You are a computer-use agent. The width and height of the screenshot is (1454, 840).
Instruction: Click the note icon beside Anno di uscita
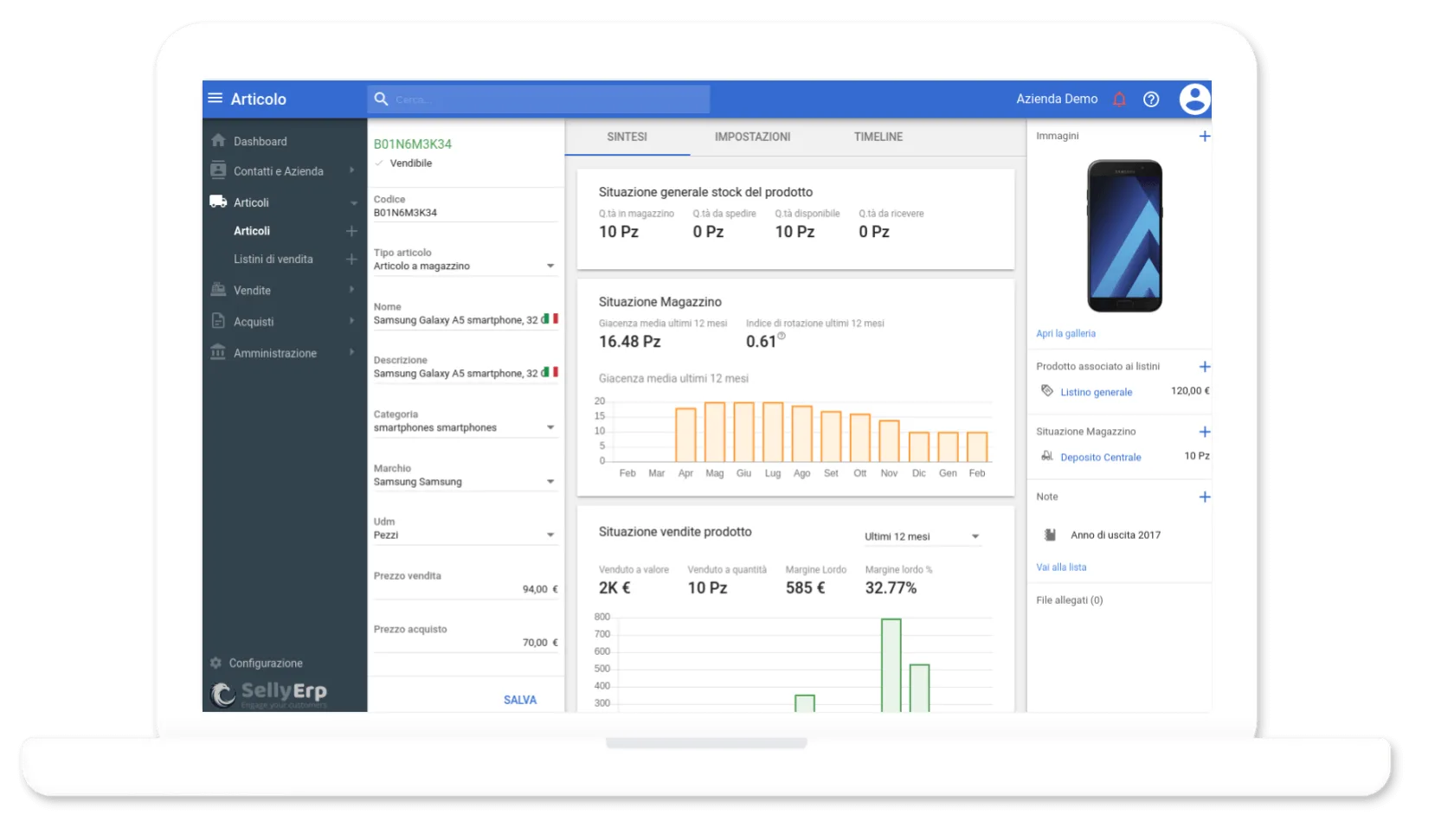click(x=1050, y=535)
